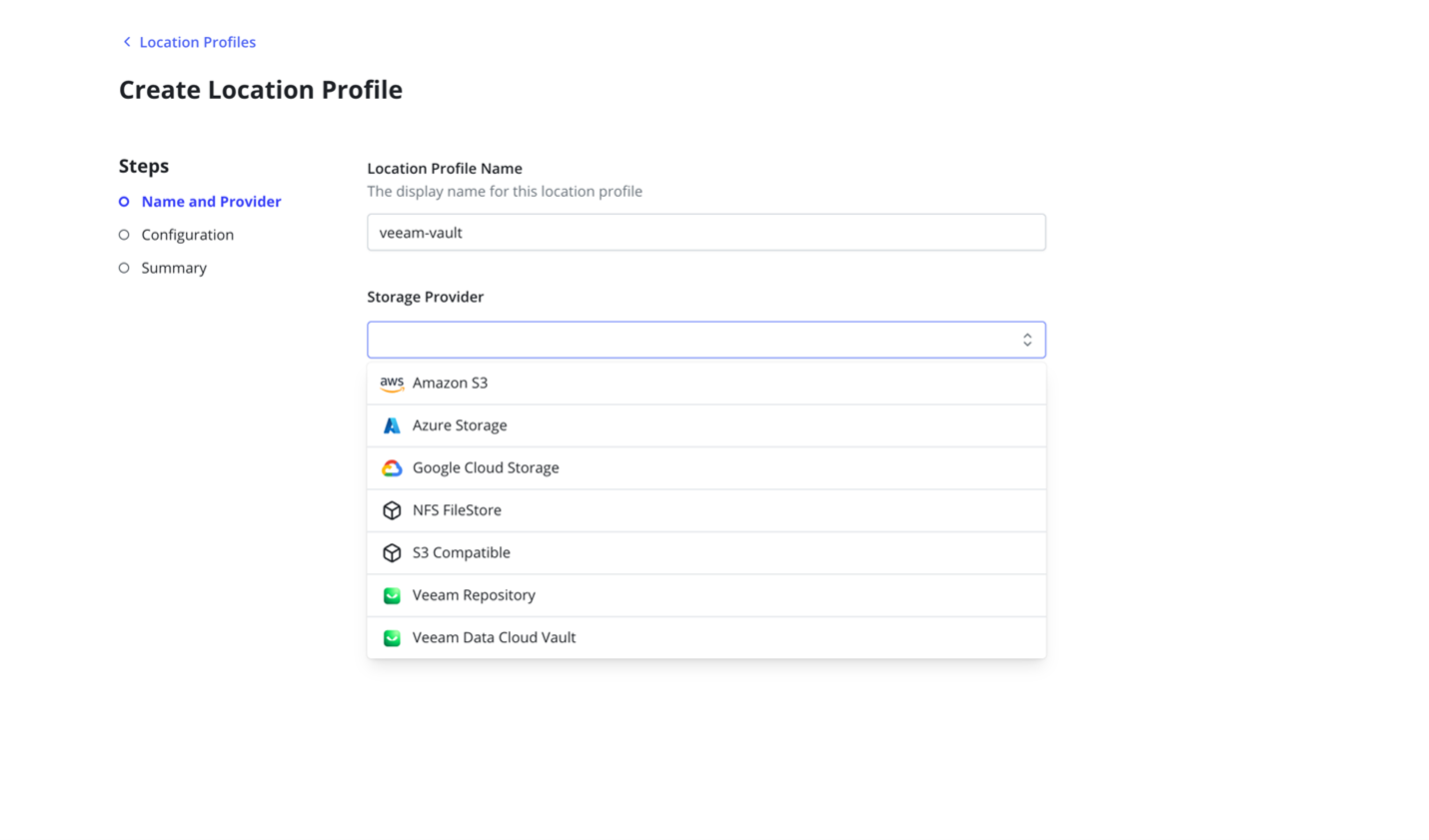Select the Summary step circle

click(x=124, y=268)
